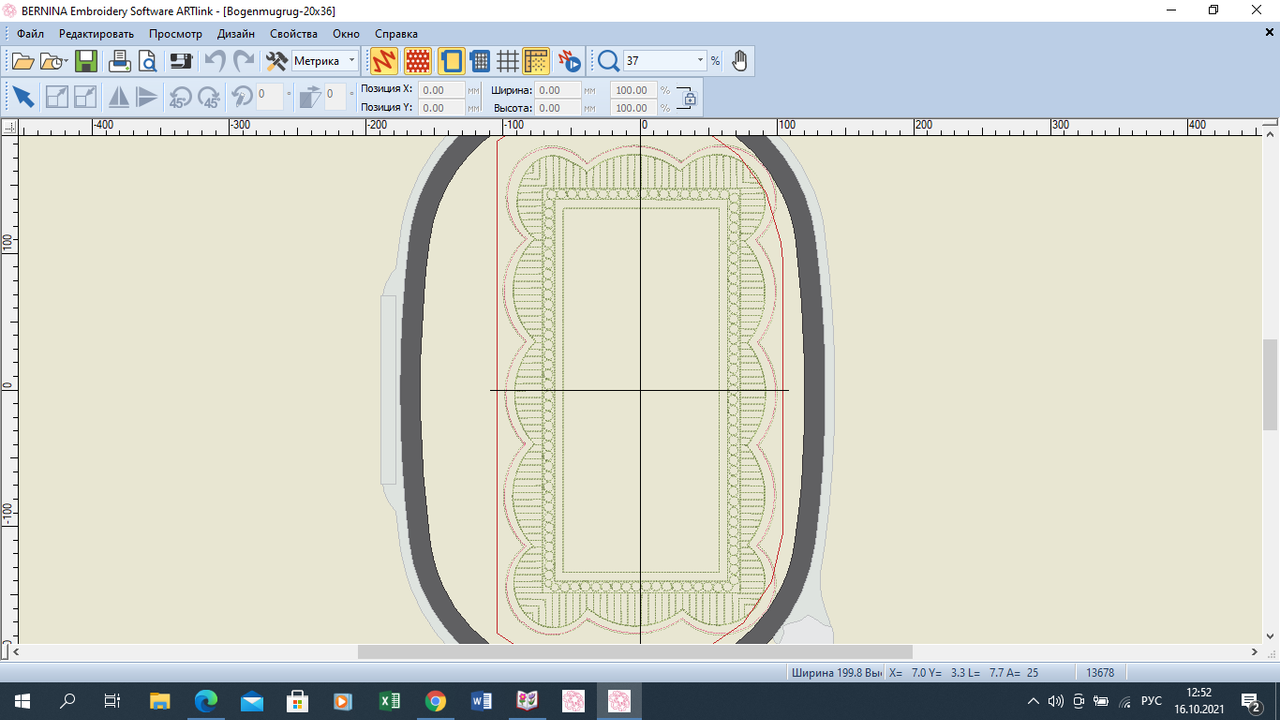Open Windows taskbar search

click(68, 701)
